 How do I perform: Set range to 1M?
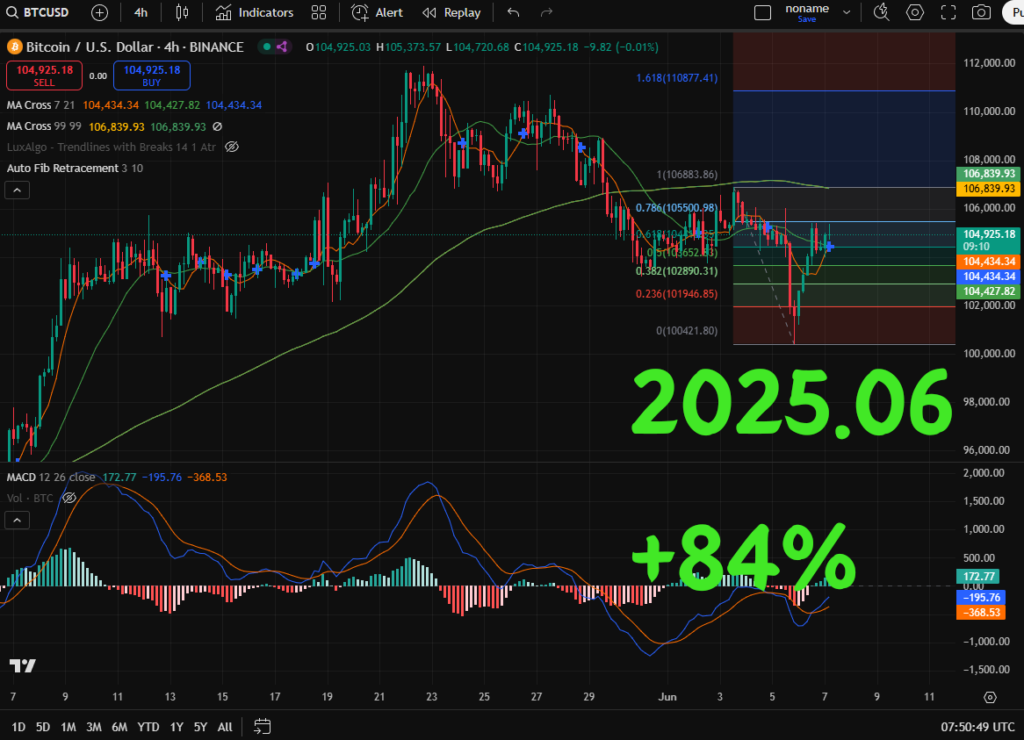[69, 727]
